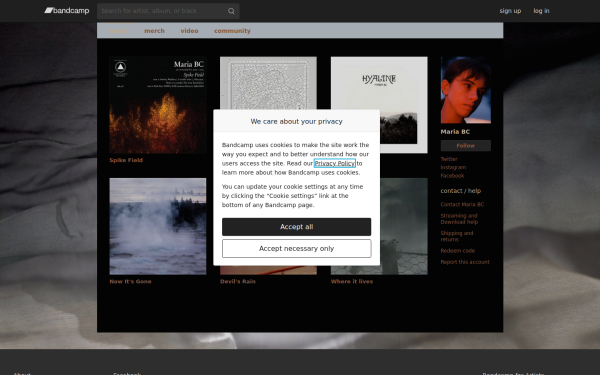
Task: Click Report this account
Action: (465, 262)
